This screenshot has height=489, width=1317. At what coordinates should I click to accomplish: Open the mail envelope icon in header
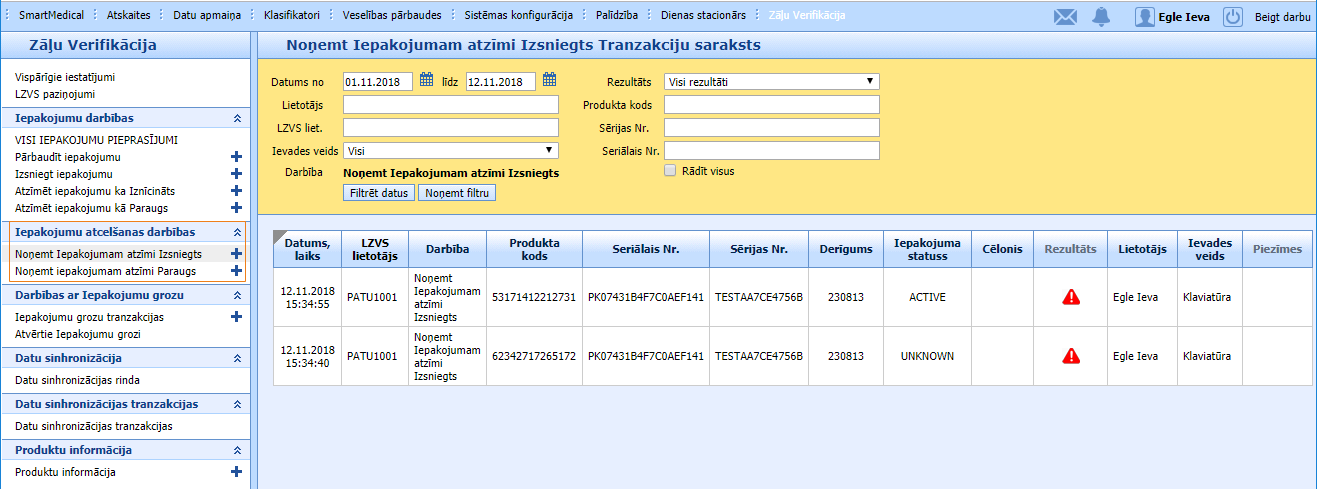(x=1066, y=16)
